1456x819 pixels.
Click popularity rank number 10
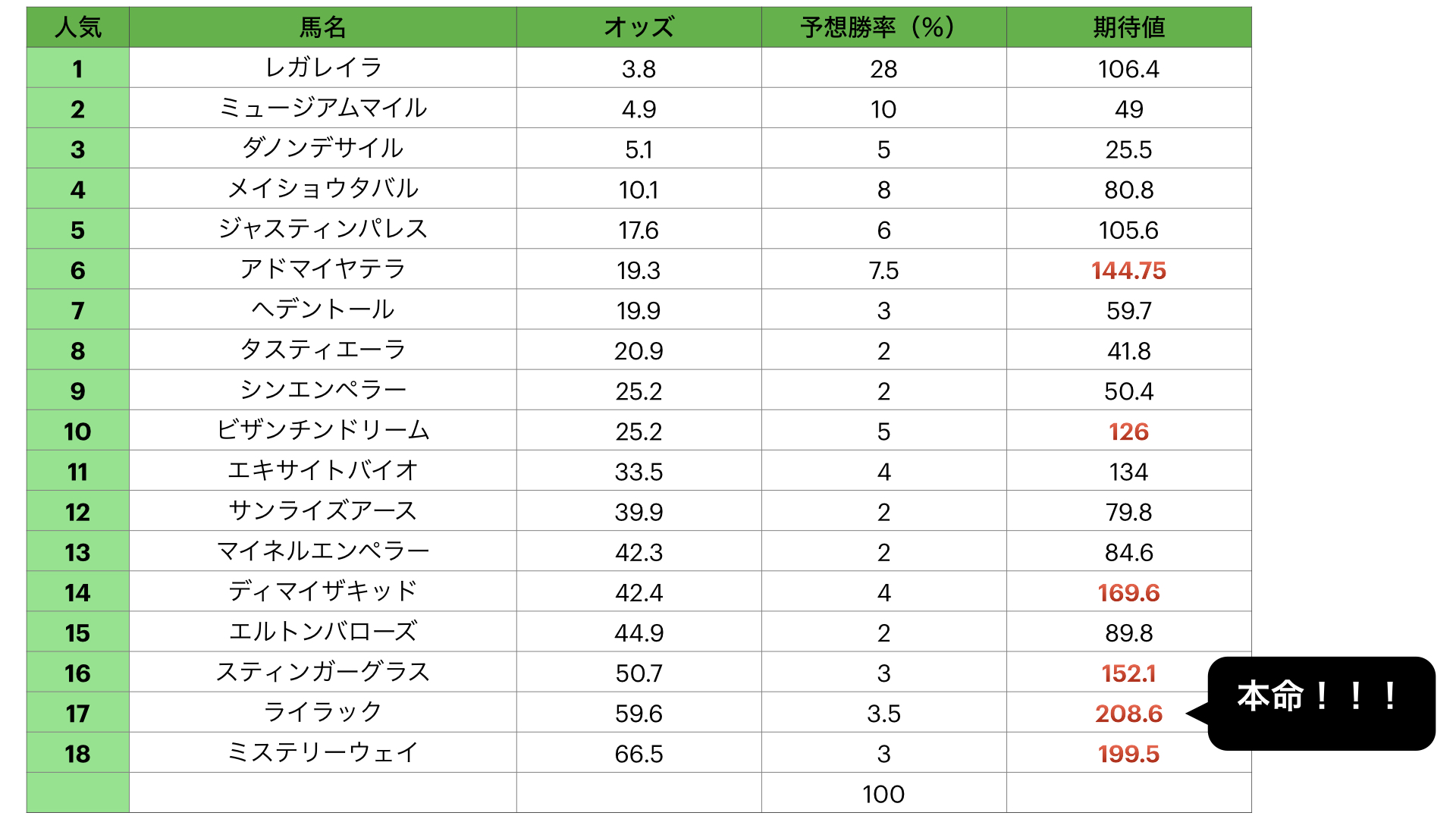[x=77, y=431]
